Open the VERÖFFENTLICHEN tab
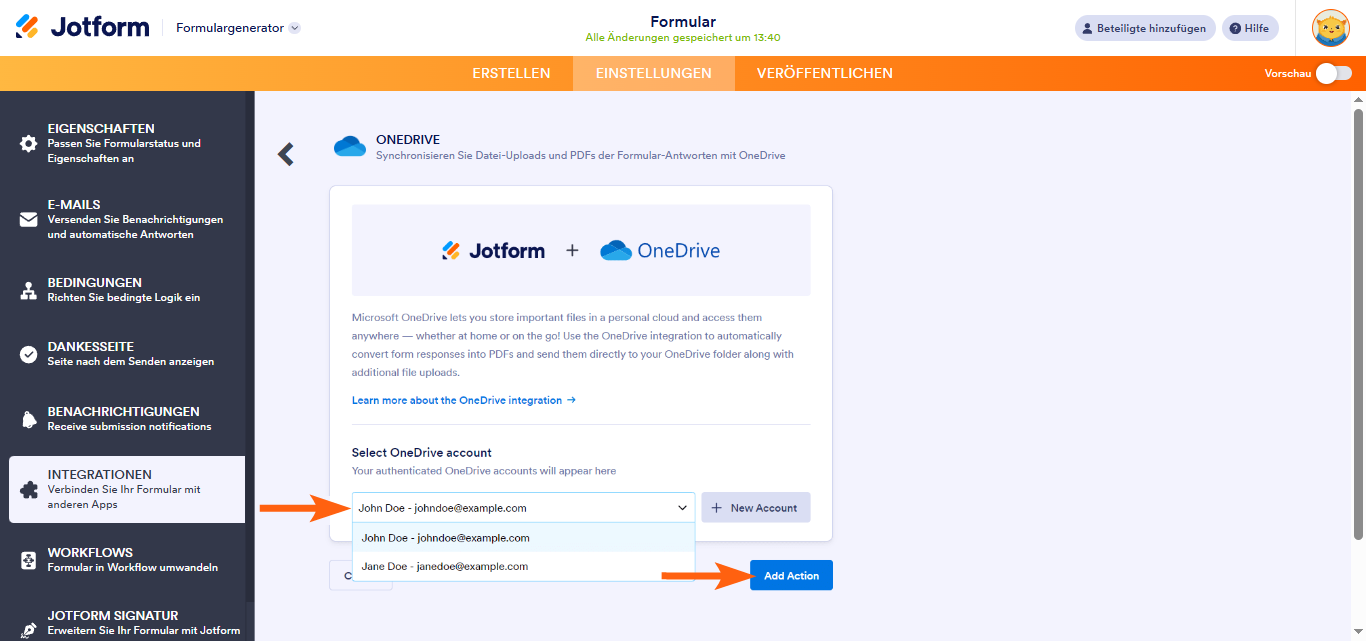This screenshot has height=641, width=1366. click(822, 72)
